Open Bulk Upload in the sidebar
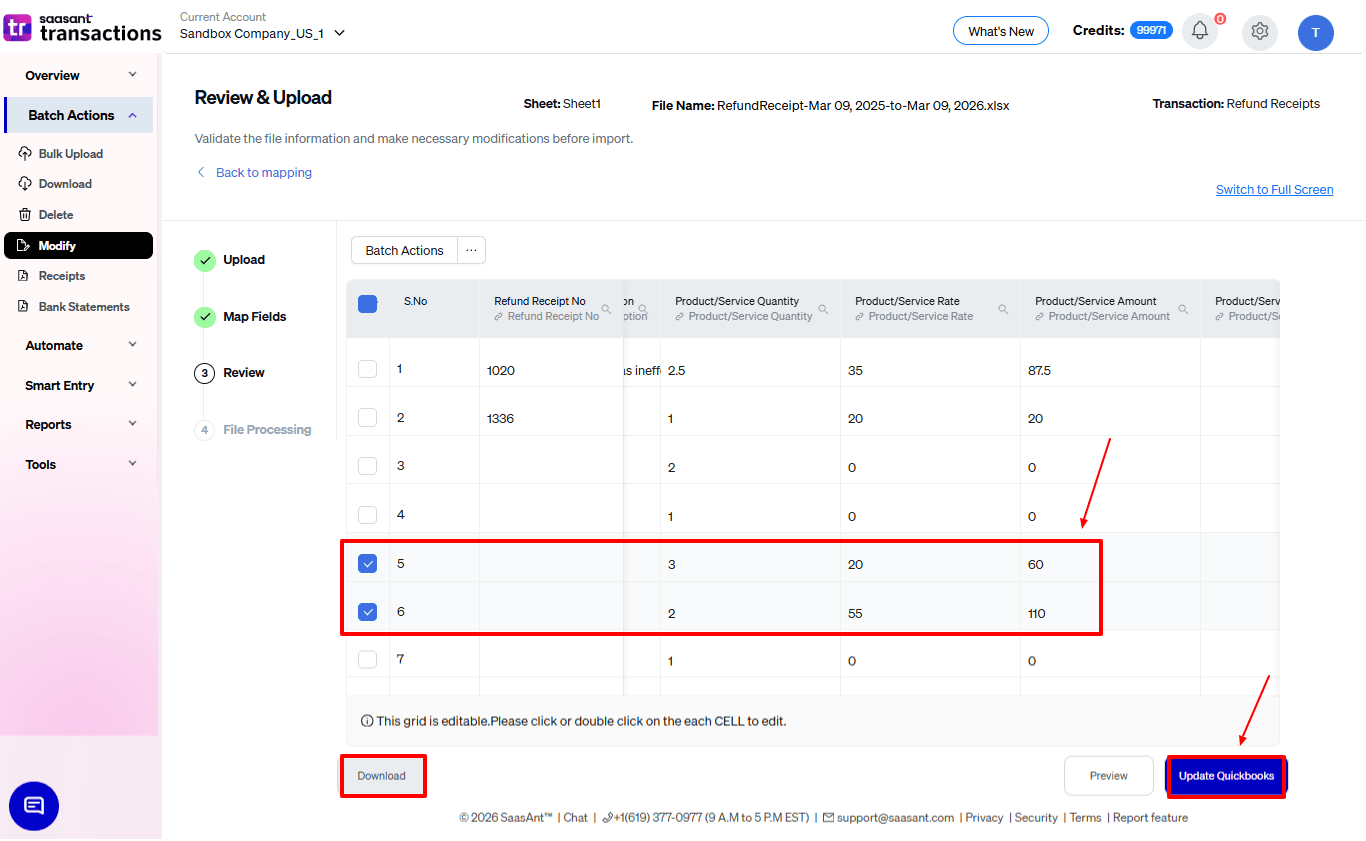This screenshot has width=1366, height=841. click(70, 154)
